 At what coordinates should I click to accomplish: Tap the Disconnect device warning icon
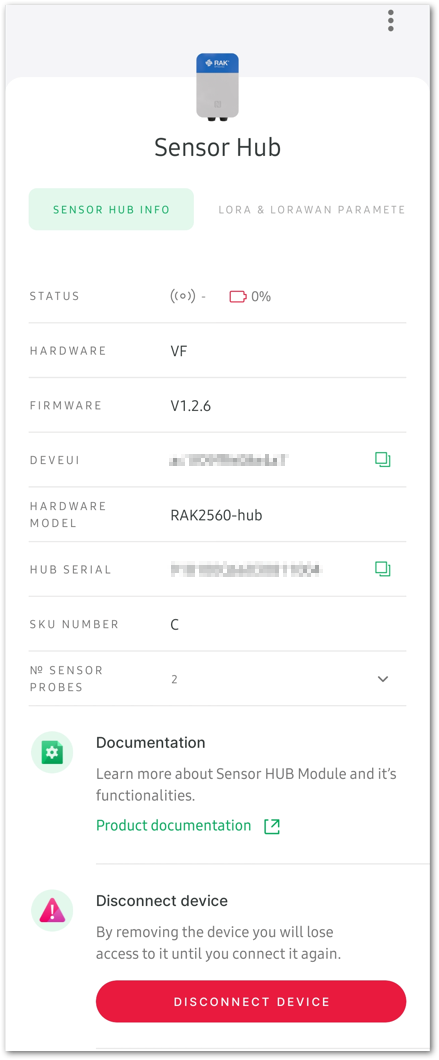pyautogui.click(x=52, y=911)
